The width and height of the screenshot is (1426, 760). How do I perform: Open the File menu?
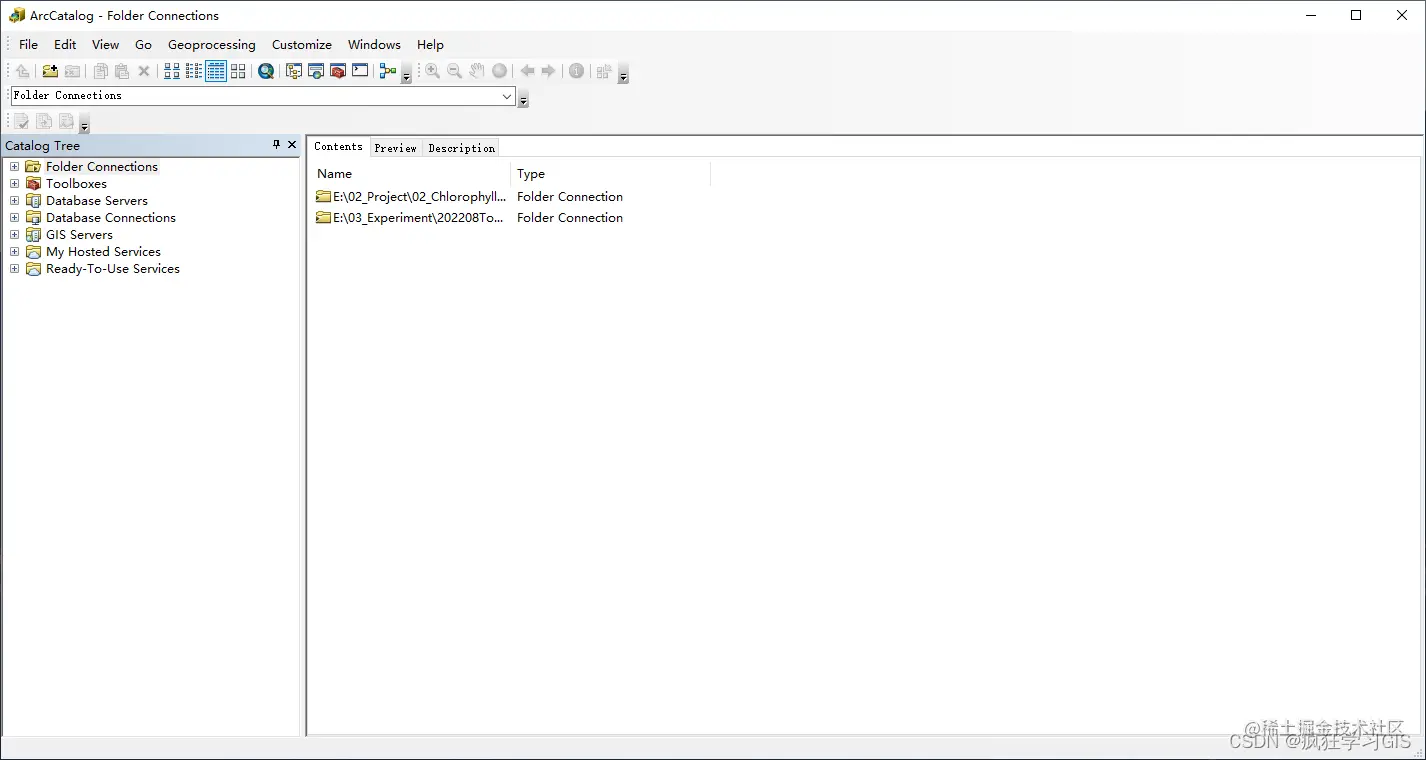click(28, 44)
